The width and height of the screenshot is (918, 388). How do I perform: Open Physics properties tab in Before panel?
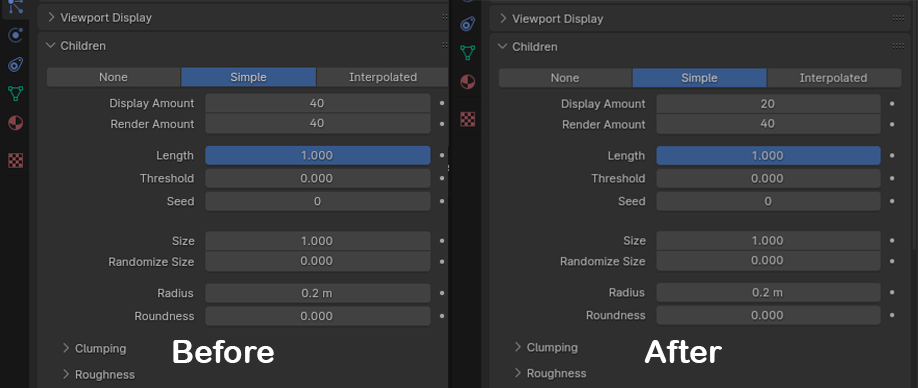point(16,35)
